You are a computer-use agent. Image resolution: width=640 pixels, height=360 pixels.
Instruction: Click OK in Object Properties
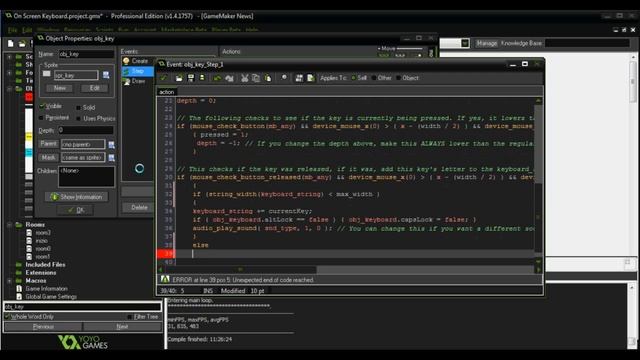[76, 210]
